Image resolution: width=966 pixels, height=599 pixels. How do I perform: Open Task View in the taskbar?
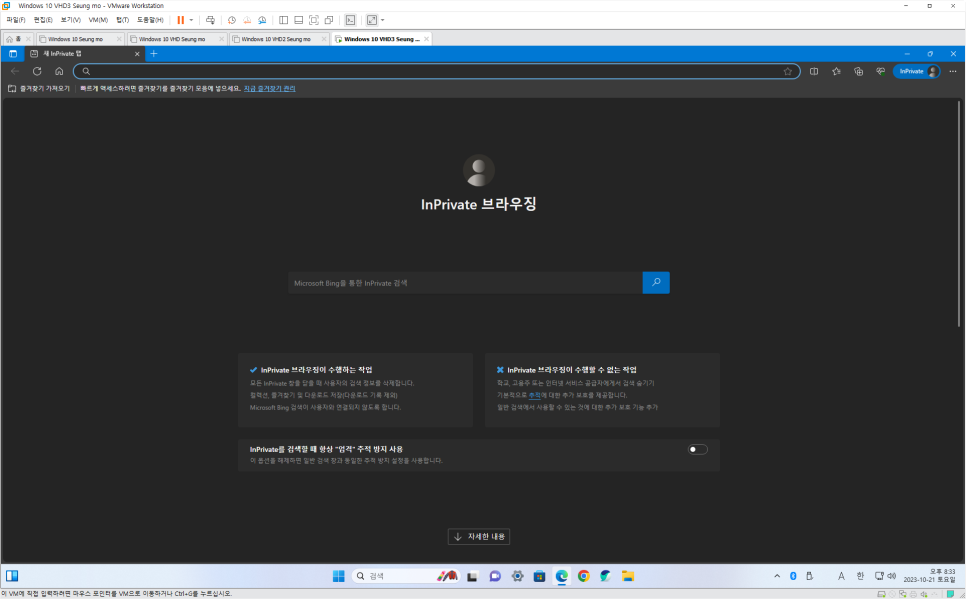click(x=473, y=576)
